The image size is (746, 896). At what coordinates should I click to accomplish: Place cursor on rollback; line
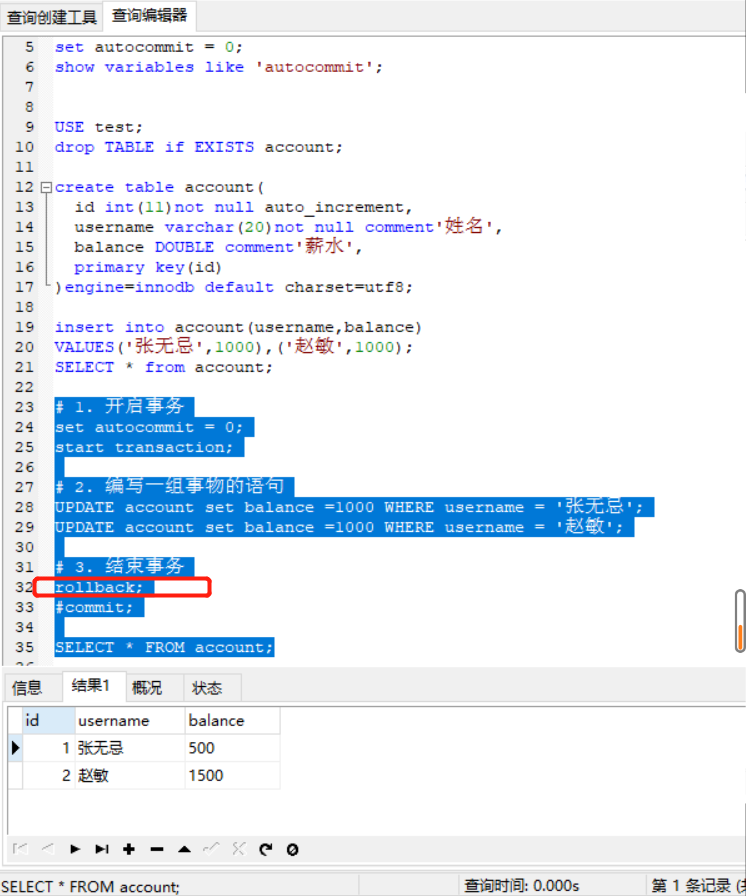tap(98, 587)
